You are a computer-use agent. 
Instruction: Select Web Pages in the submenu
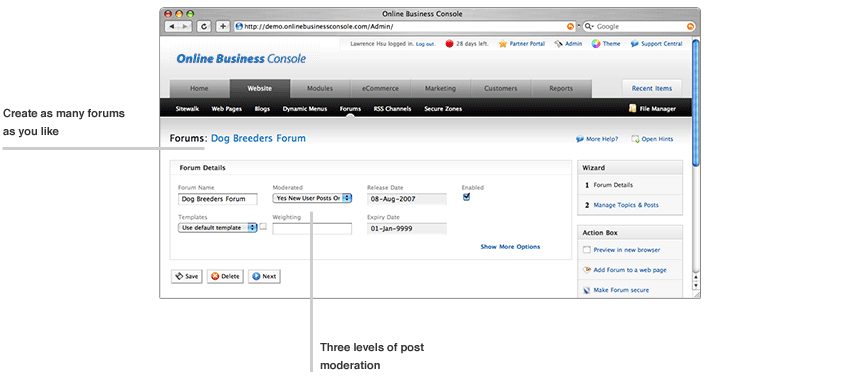tap(227, 109)
